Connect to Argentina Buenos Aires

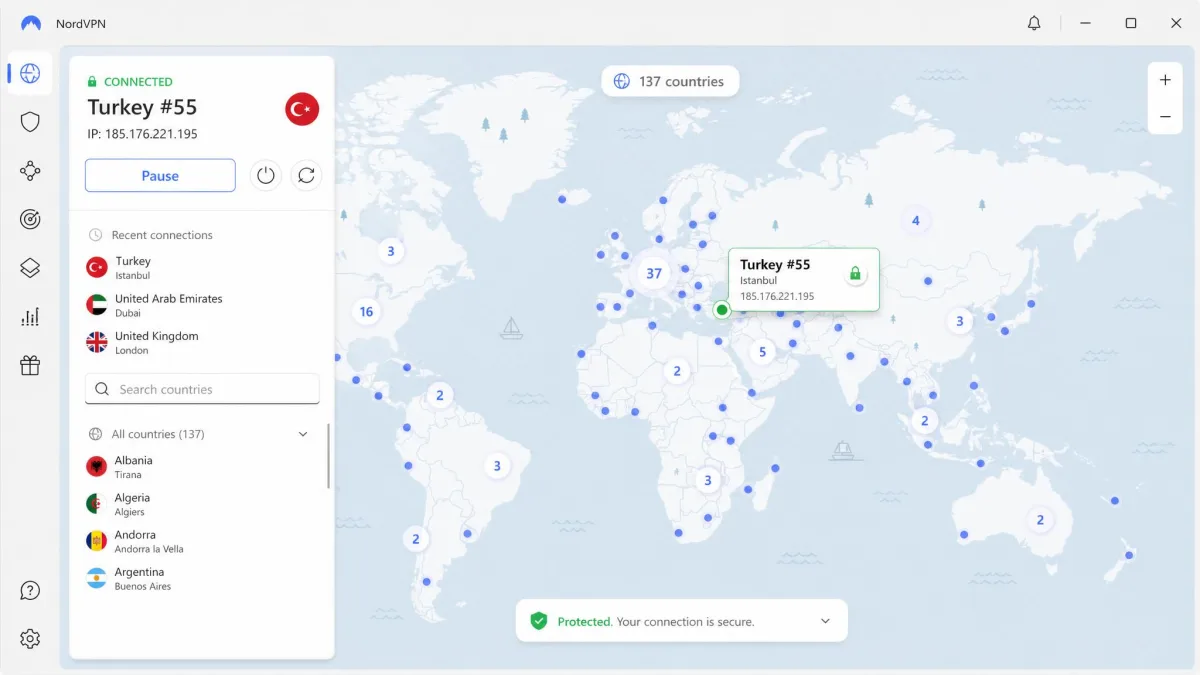coord(200,578)
